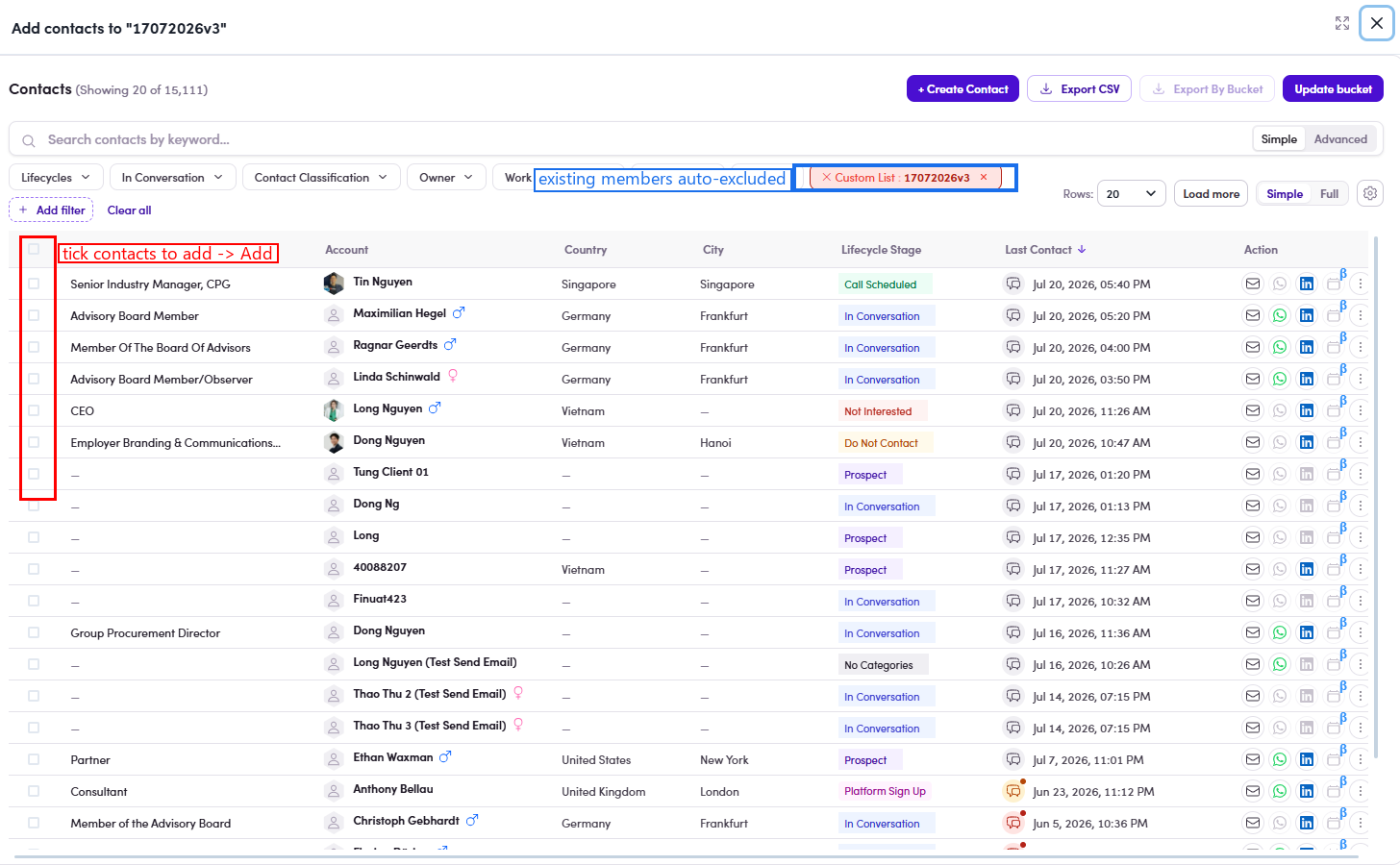This screenshot has height=865, width=1400.
Task: Open table column settings gear
Action: [1370, 193]
